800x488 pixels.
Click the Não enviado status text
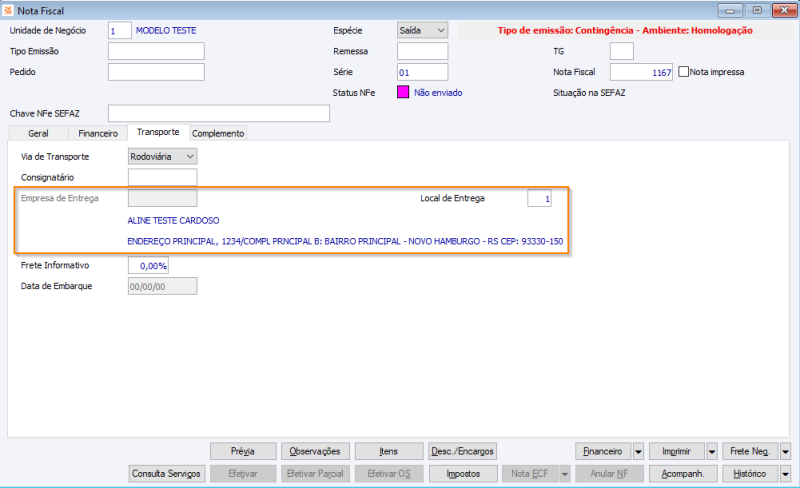coord(438,93)
